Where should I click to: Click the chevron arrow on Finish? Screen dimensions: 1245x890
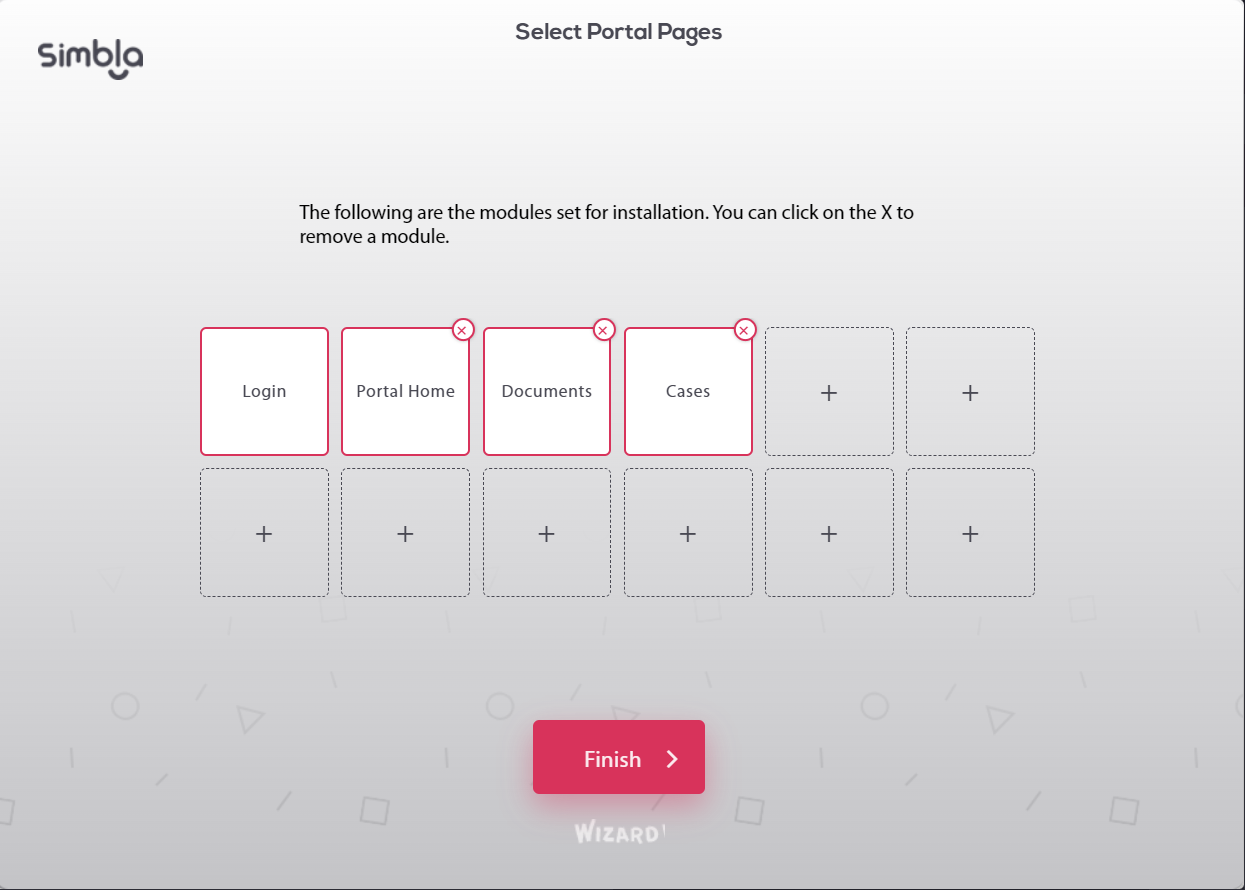click(x=673, y=759)
